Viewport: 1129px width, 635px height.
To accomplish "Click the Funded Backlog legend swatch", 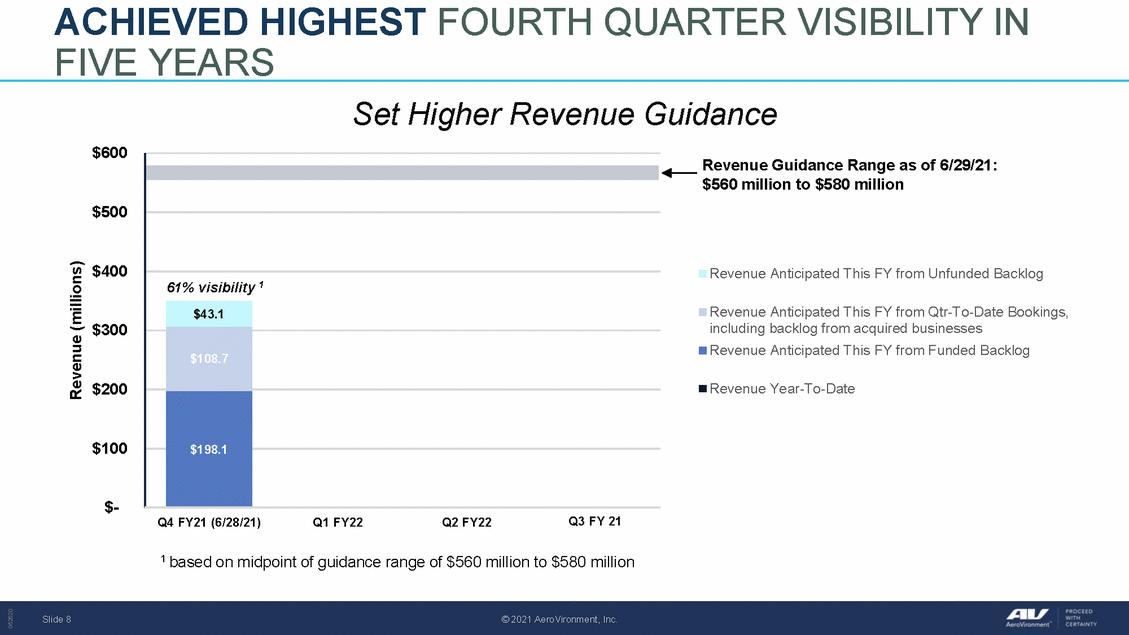I will tap(702, 351).
